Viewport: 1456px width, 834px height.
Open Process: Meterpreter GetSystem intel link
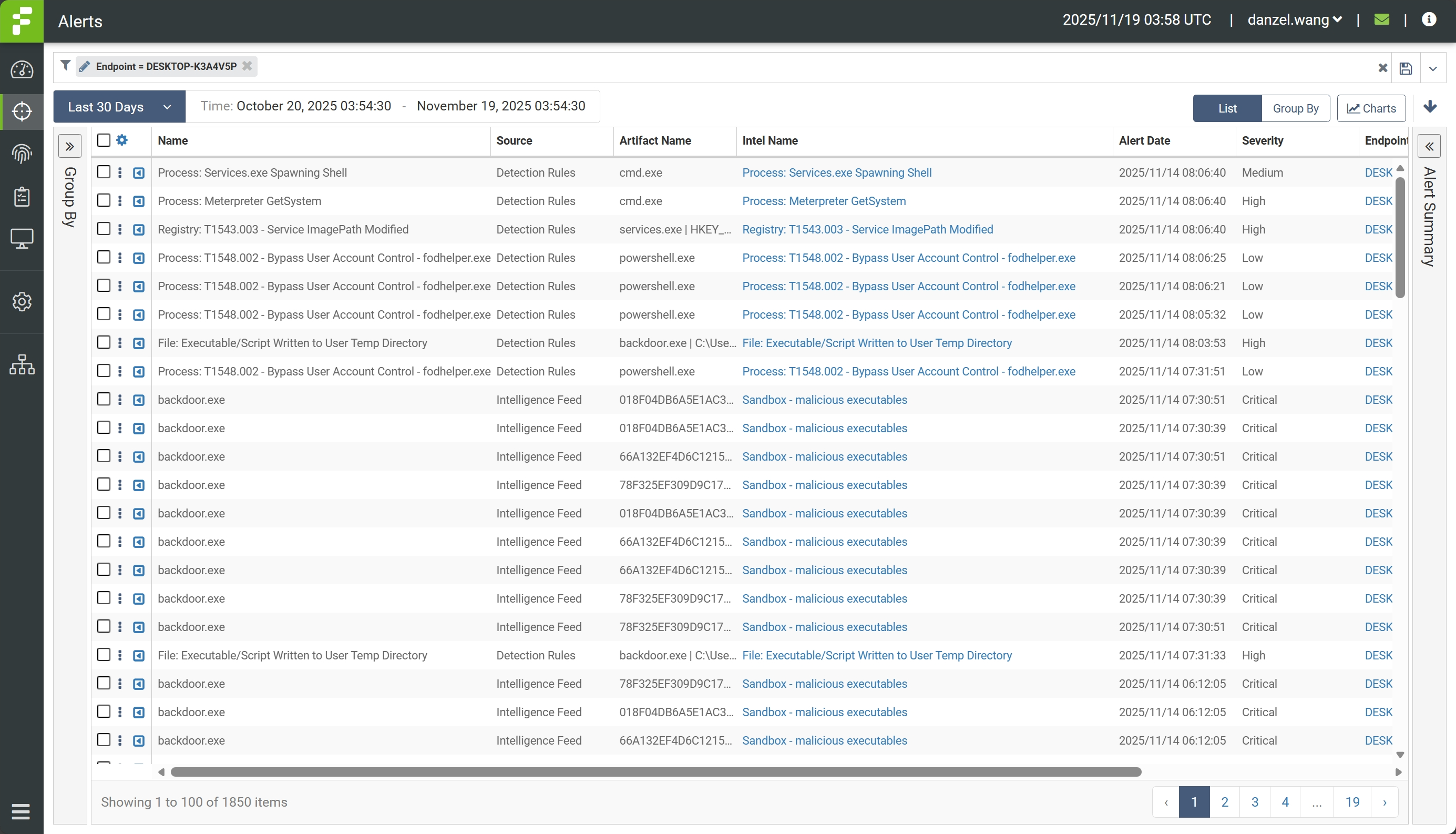pyautogui.click(x=823, y=201)
